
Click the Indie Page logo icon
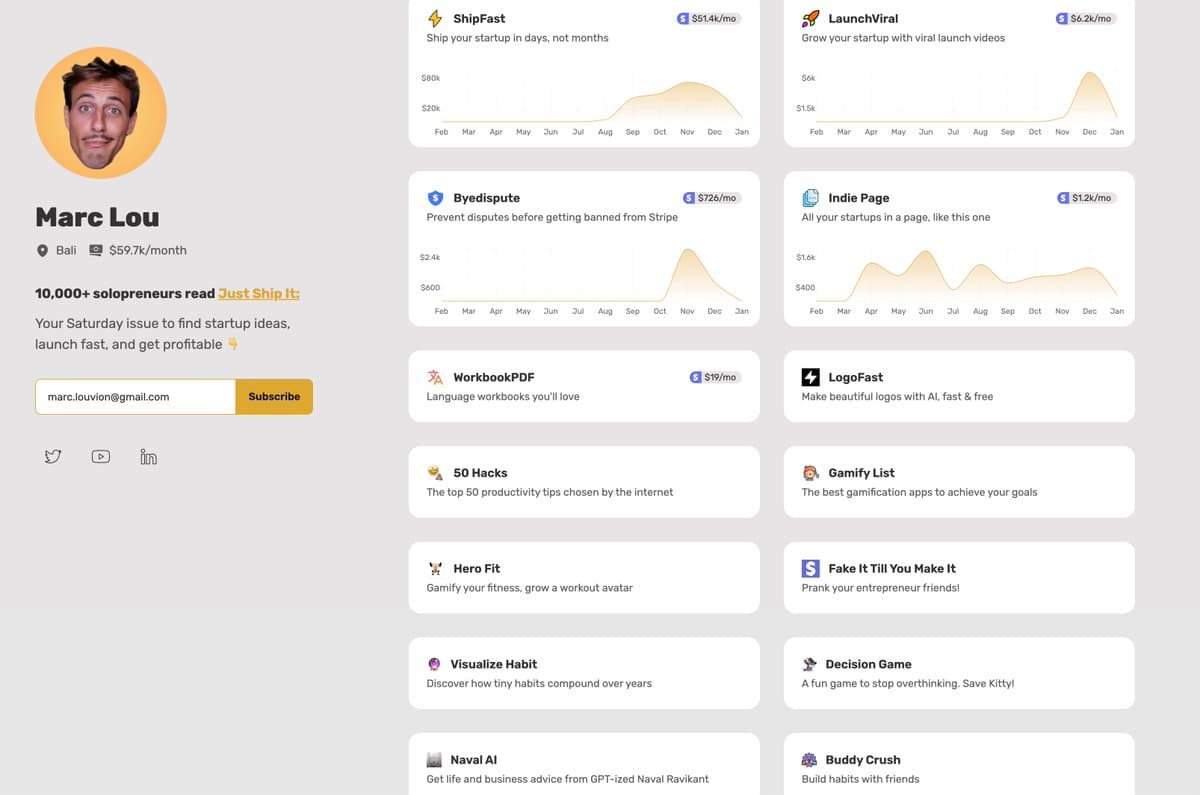[x=811, y=198]
